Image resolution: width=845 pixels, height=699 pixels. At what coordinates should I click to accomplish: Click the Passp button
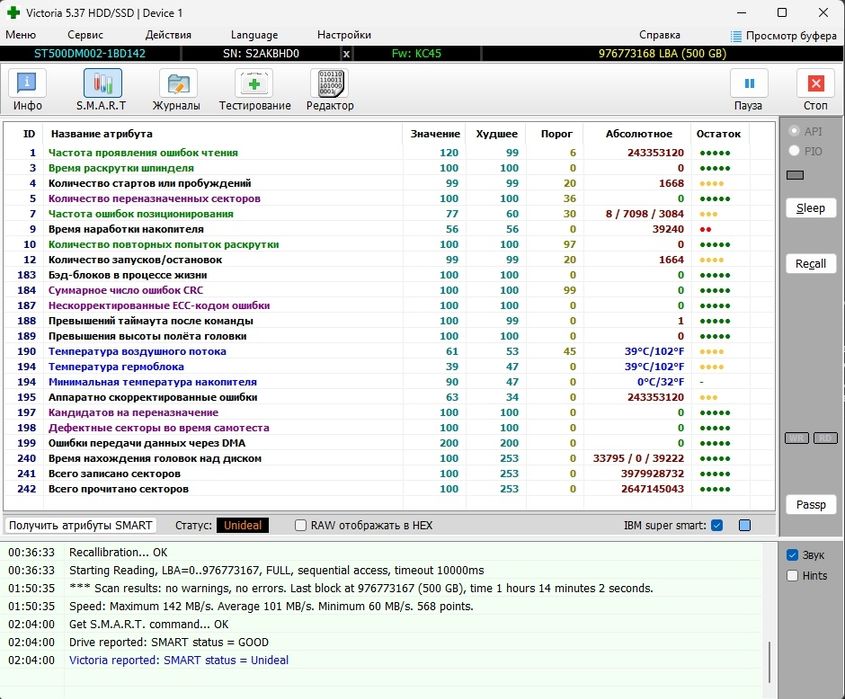[811, 505]
